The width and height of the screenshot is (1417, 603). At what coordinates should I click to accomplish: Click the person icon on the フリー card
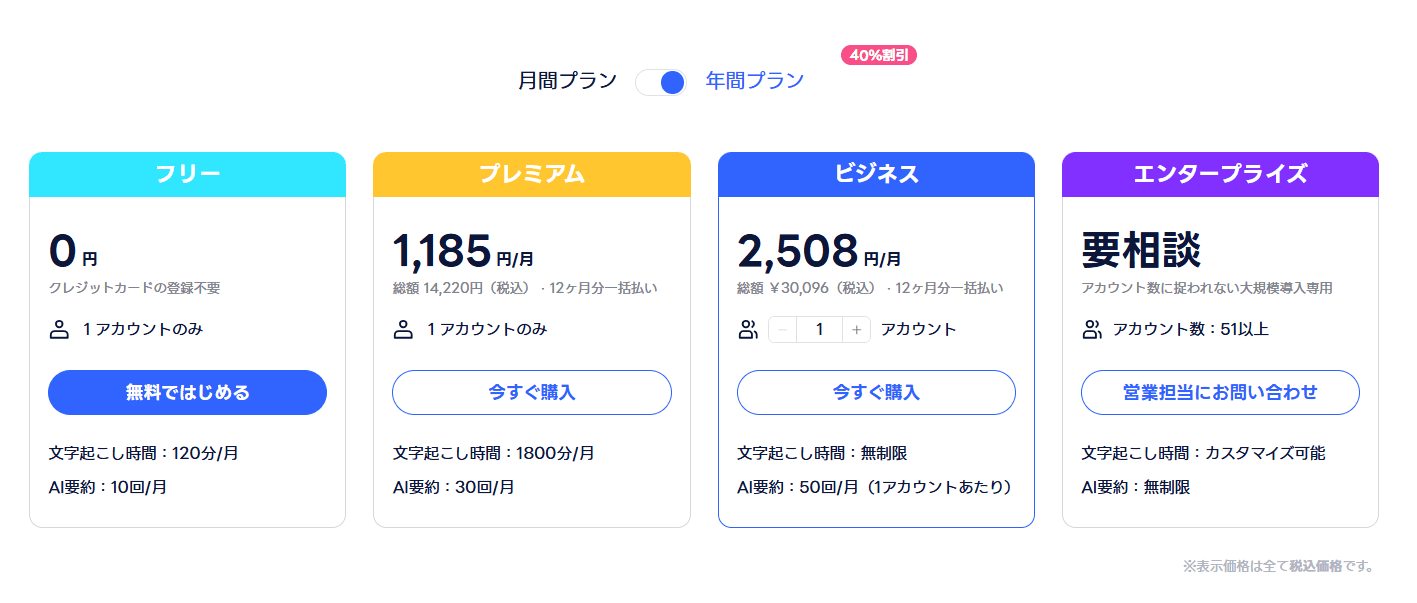[x=58, y=329]
